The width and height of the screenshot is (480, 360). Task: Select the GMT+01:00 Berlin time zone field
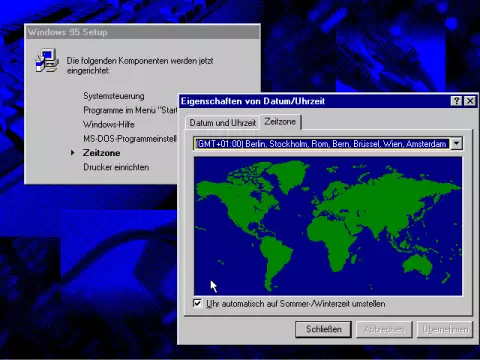(322, 144)
